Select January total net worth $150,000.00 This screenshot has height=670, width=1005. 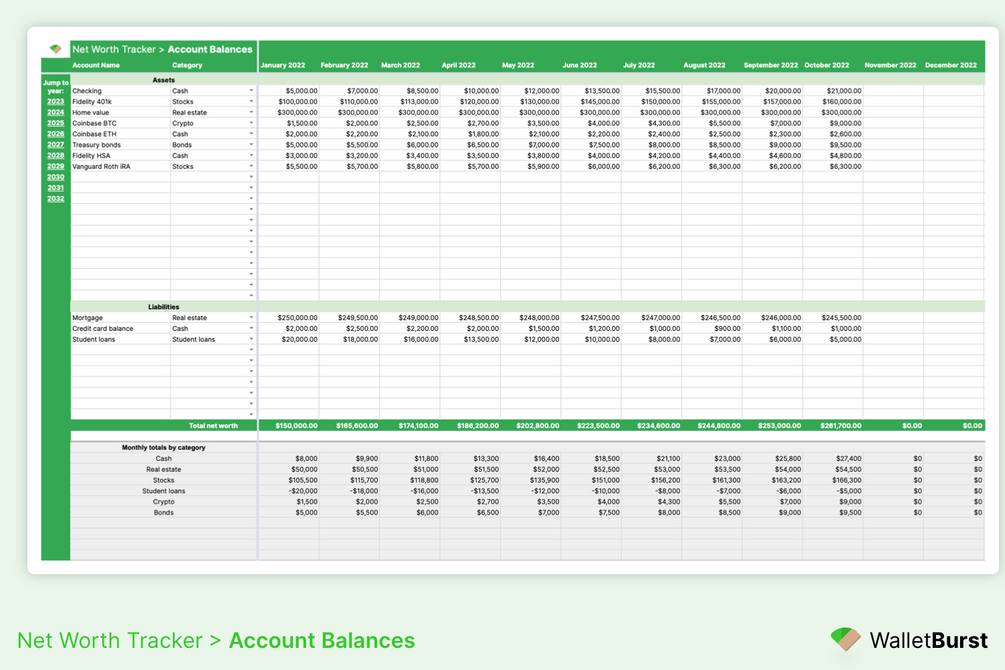tap(296, 426)
